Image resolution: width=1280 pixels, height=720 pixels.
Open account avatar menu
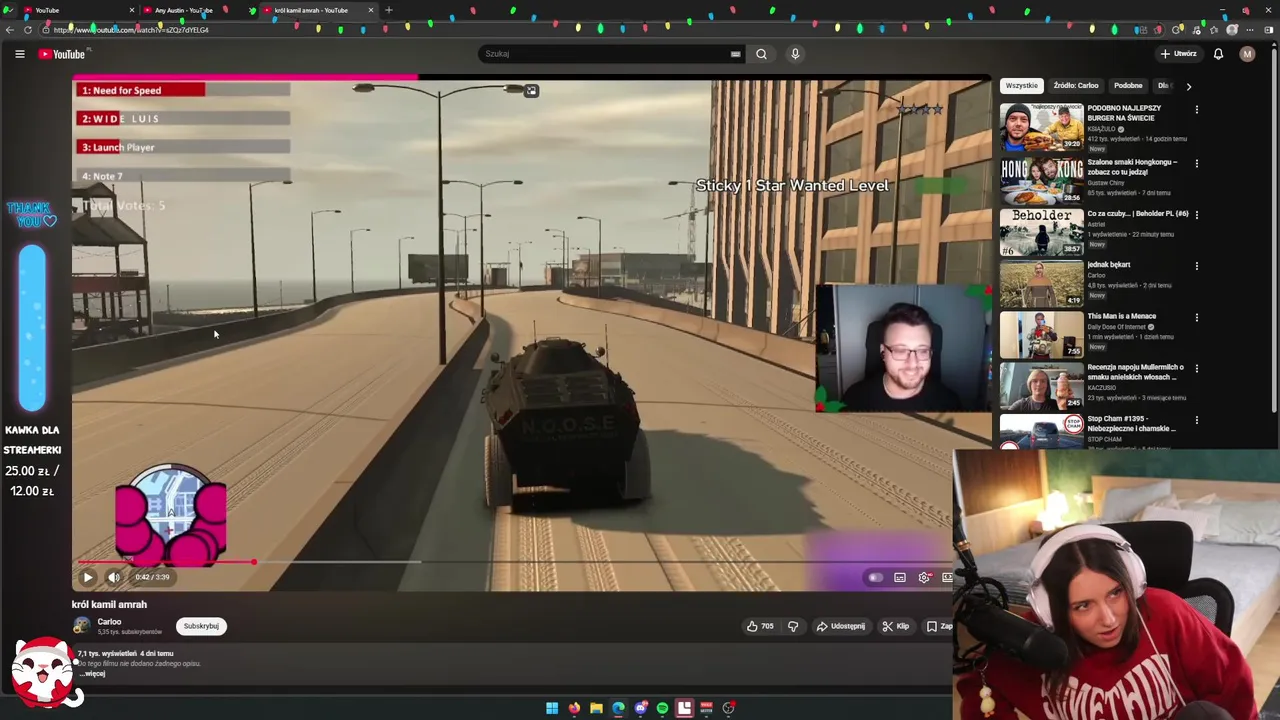(1247, 54)
